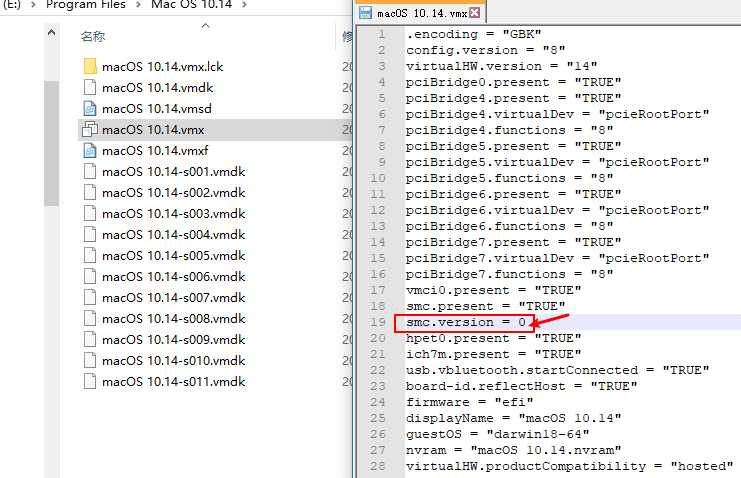
Task: Click the macOS 10.14-s002.vmdk file icon
Action: coord(90,192)
